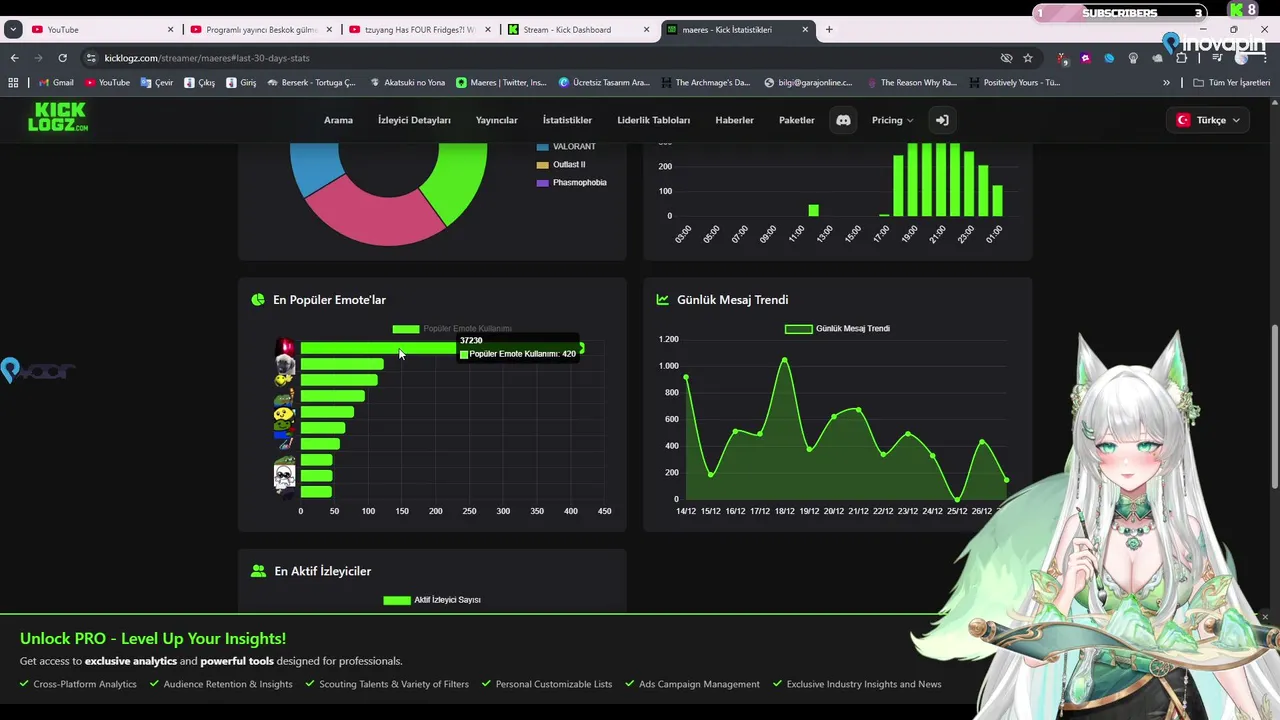Image resolution: width=1280 pixels, height=720 pixels.
Task: Show more bookmarks with the double chevron
Action: click(x=1166, y=82)
